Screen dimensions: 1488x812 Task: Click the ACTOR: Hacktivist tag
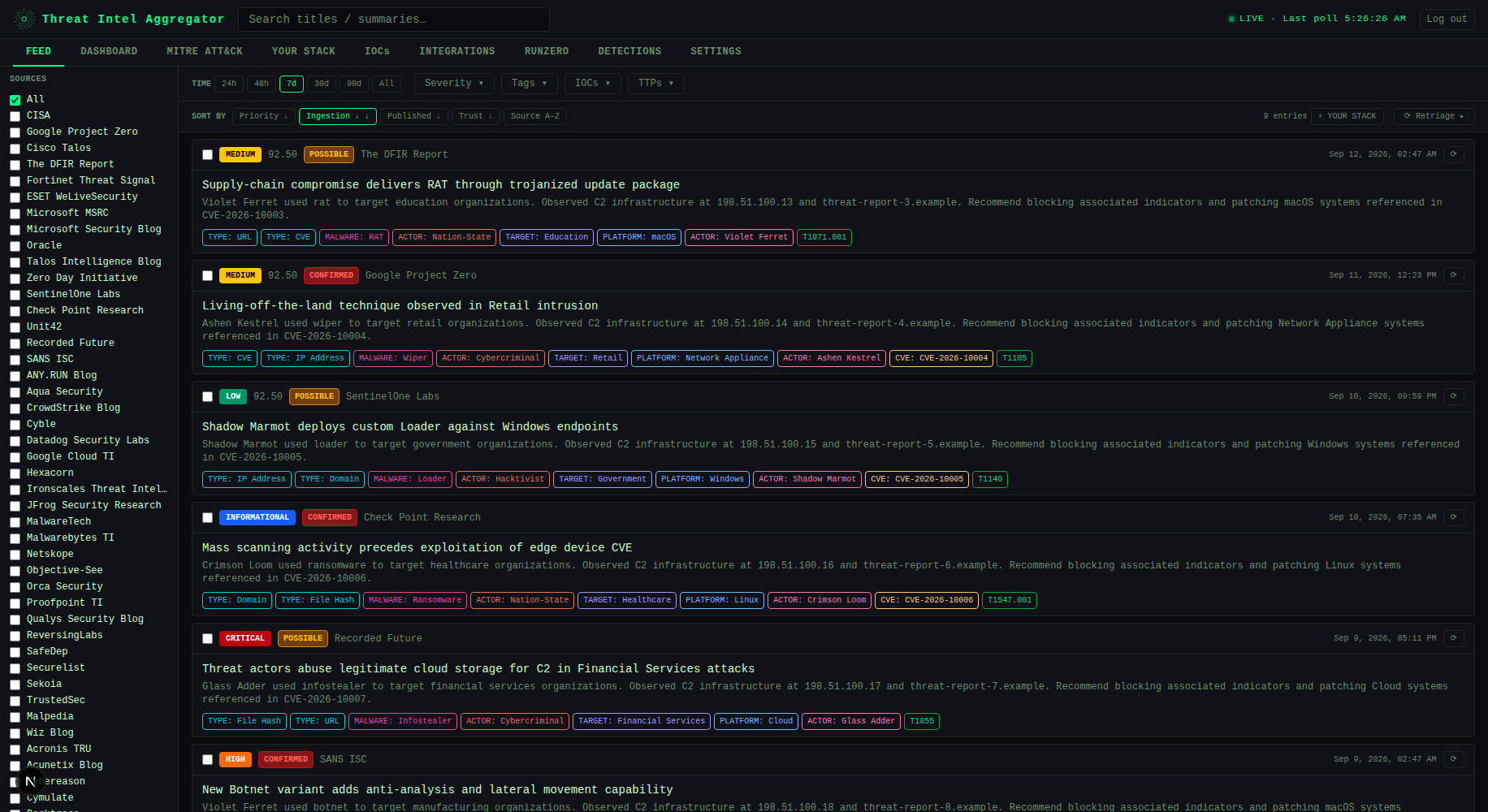[x=503, y=479]
